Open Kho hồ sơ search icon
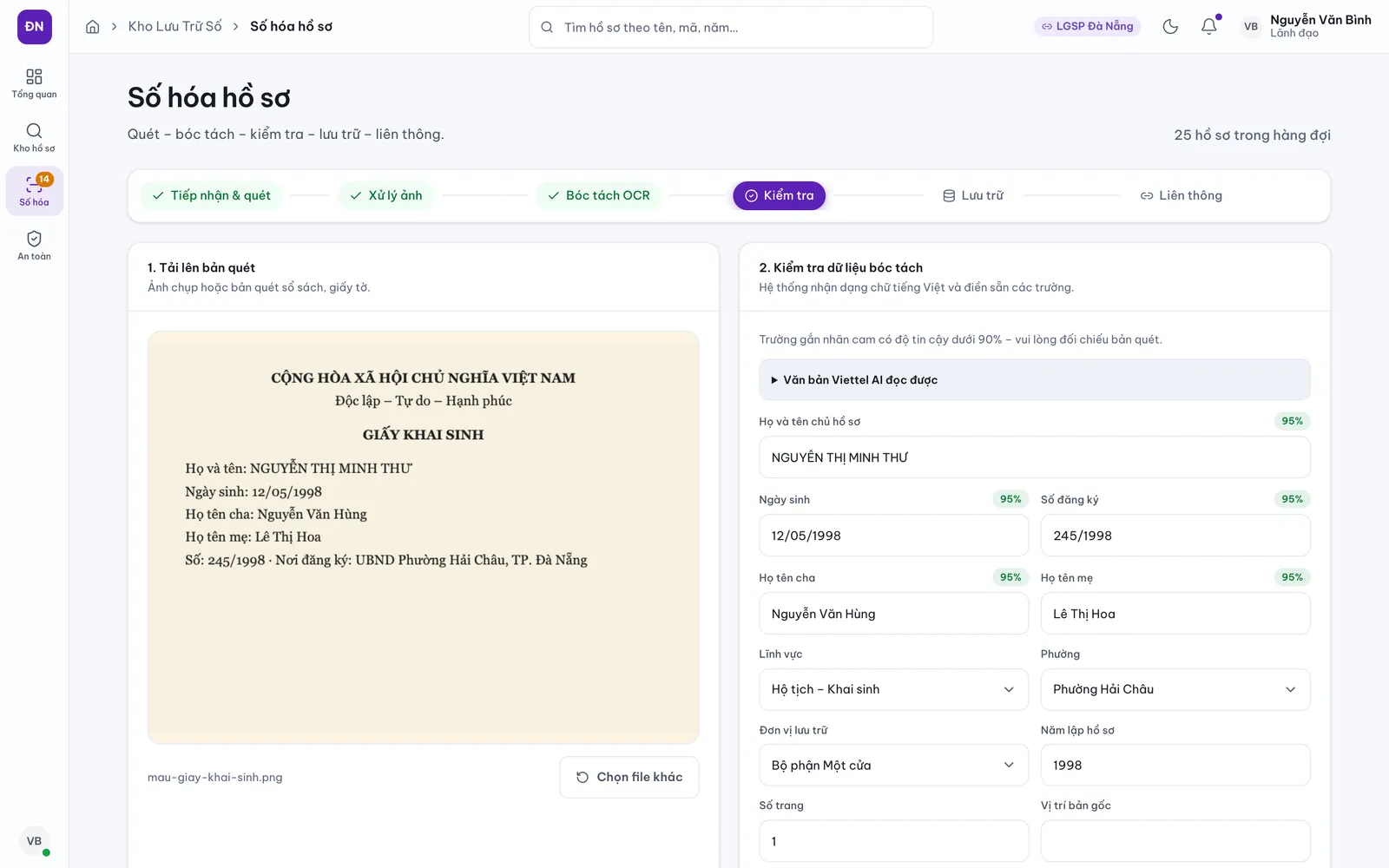This screenshot has height=868, width=1389. 34,137
